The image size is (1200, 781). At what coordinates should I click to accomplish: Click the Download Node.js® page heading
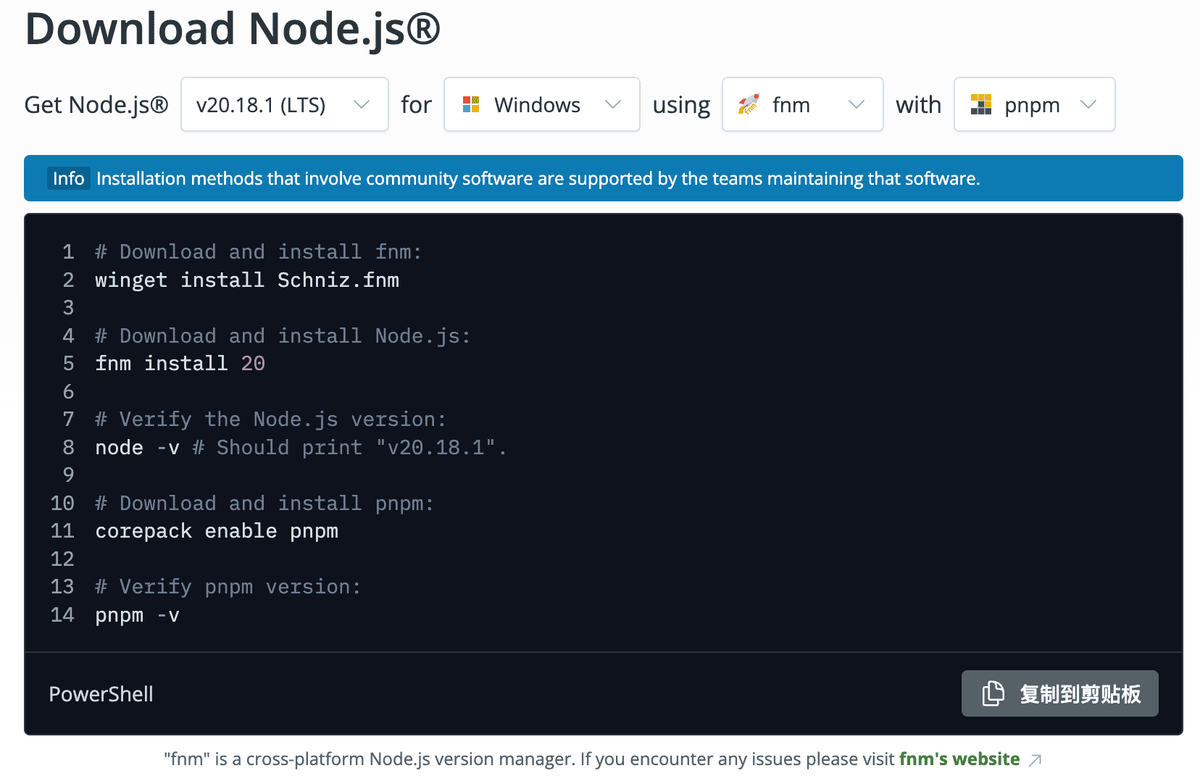point(232,29)
